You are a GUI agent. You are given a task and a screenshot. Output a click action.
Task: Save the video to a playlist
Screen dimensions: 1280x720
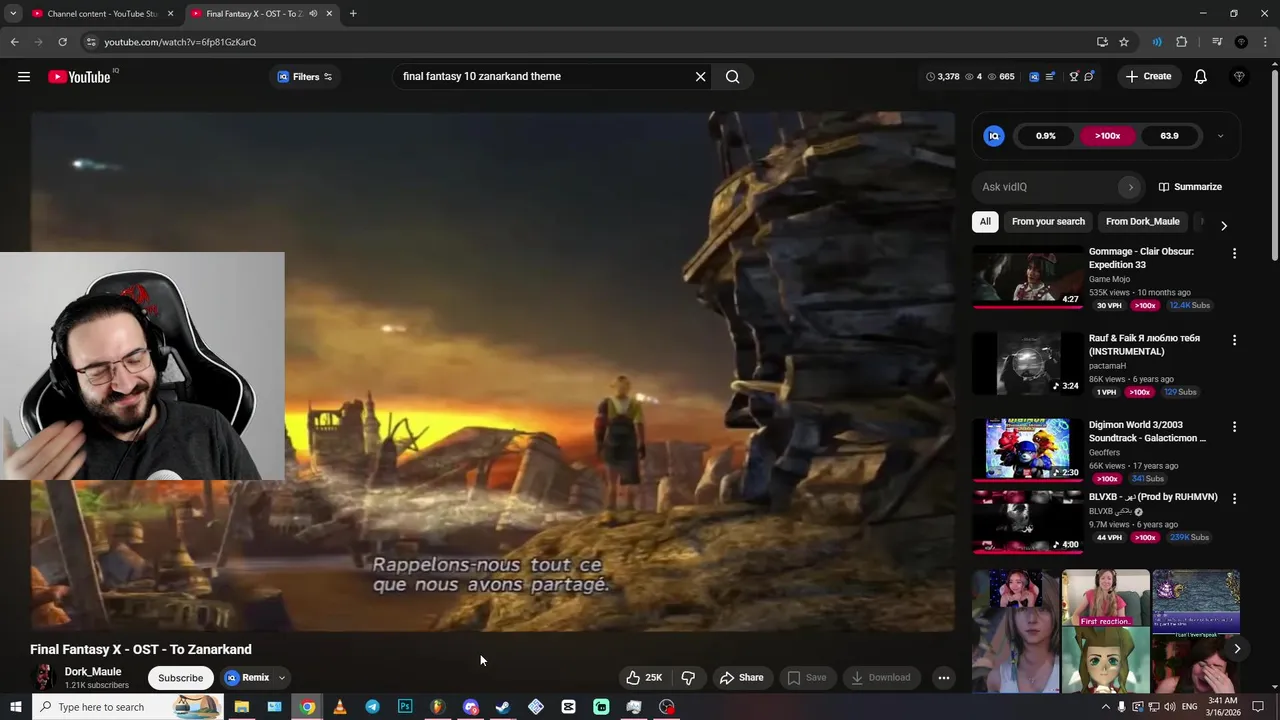pos(806,678)
